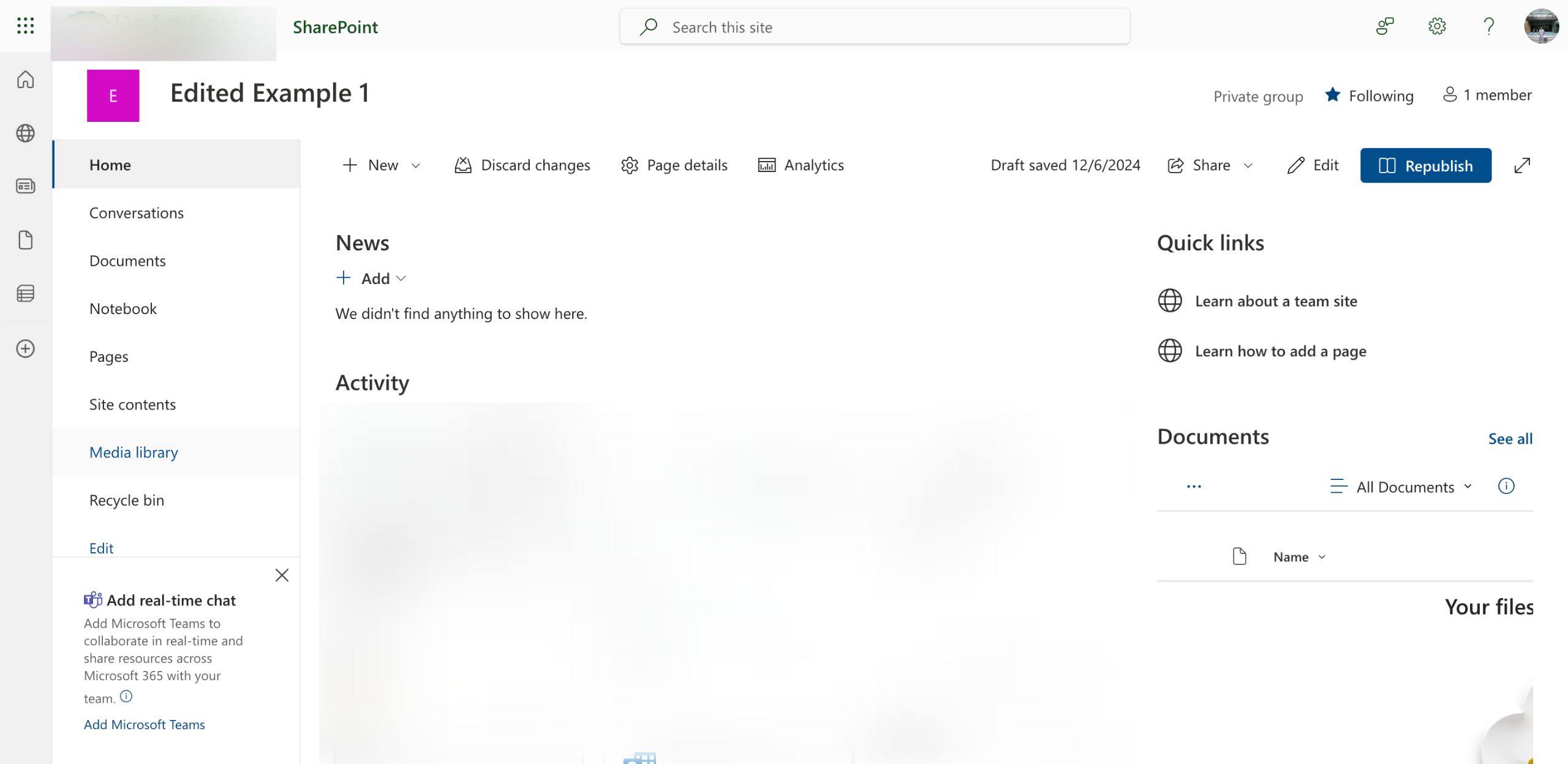This screenshot has height=764, width=1568.
Task: Open My lists icon in app bar
Action: tap(25, 294)
